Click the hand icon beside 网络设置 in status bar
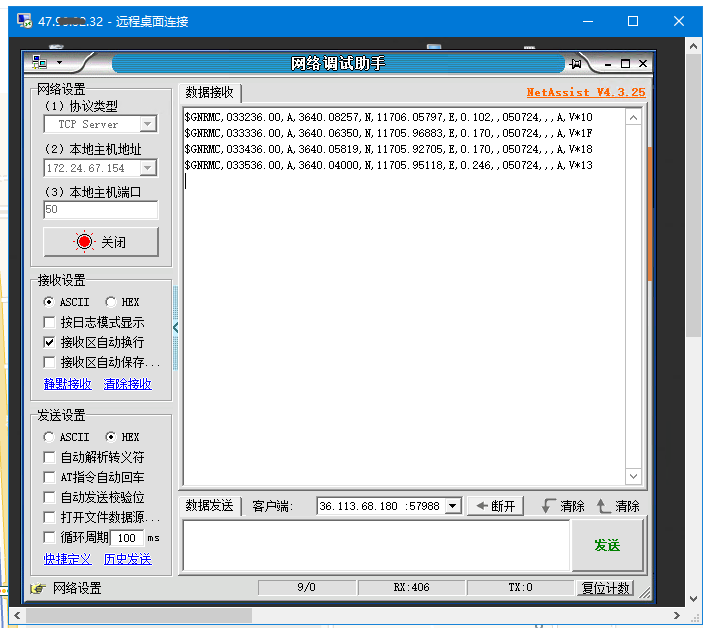The height and width of the screenshot is (628, 703). pyautogui.click(x=38, y=588)
